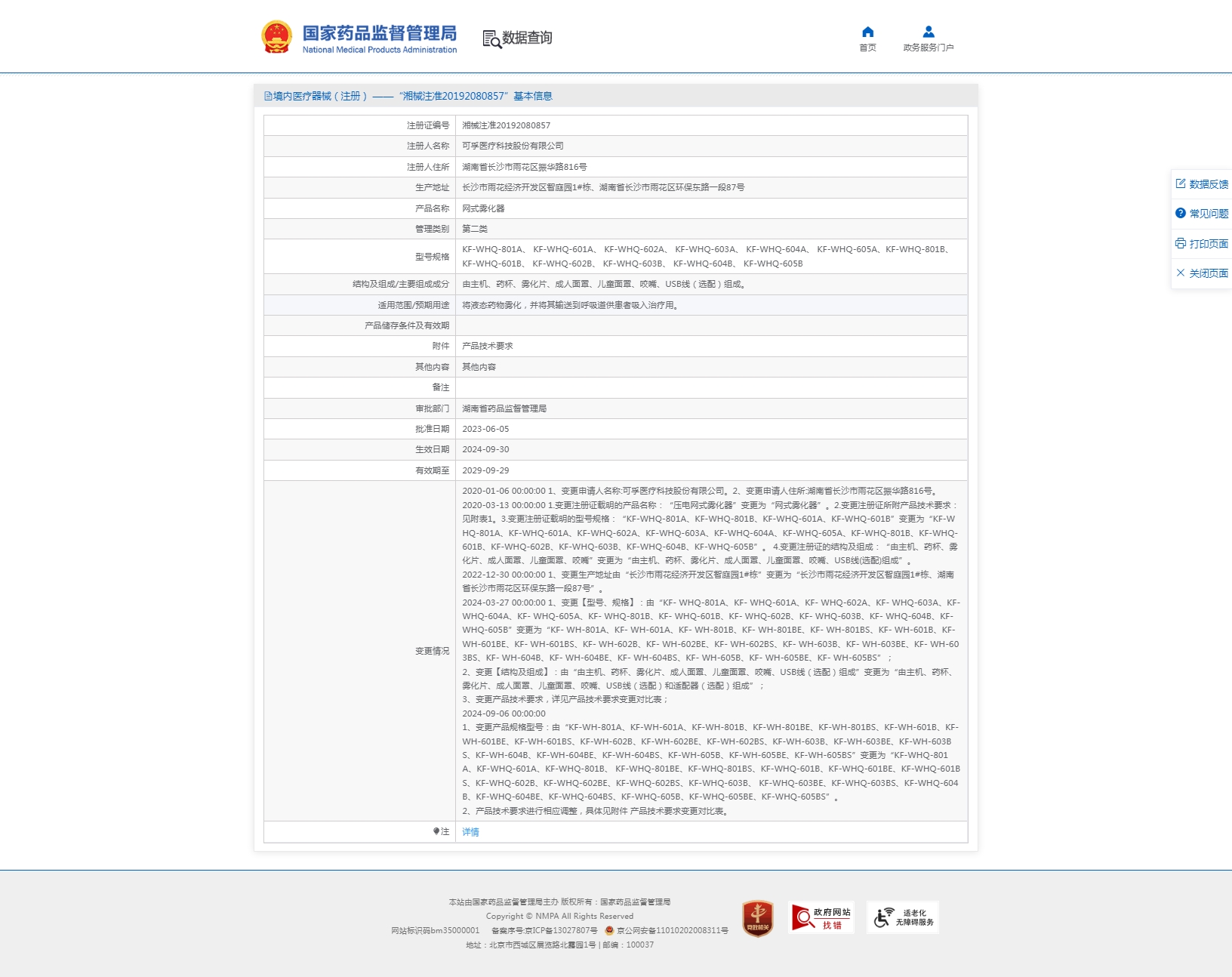Open 常见问题 help panel
The image size is (1232, 977).
pos(1202,214)
